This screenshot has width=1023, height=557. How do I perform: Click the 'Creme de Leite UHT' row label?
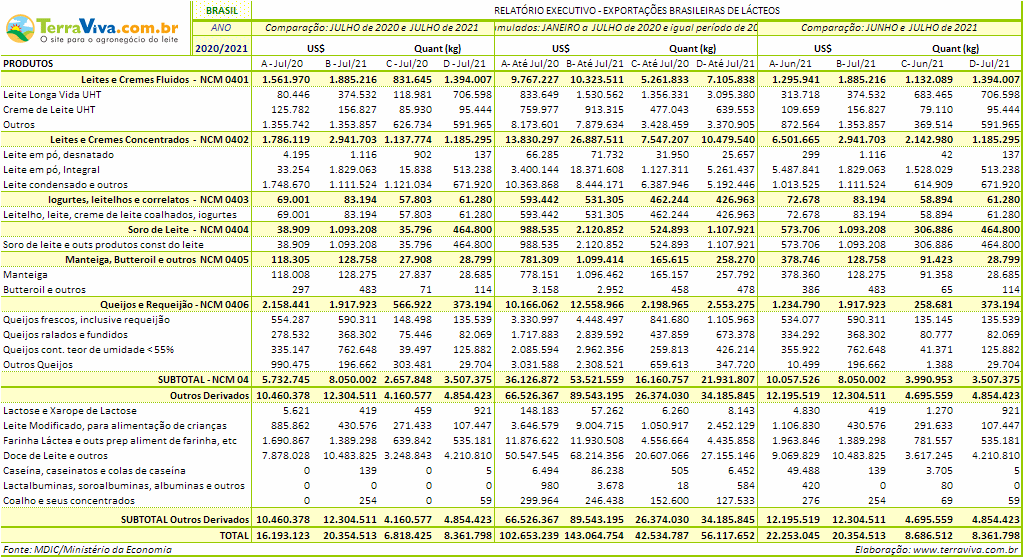49,110
